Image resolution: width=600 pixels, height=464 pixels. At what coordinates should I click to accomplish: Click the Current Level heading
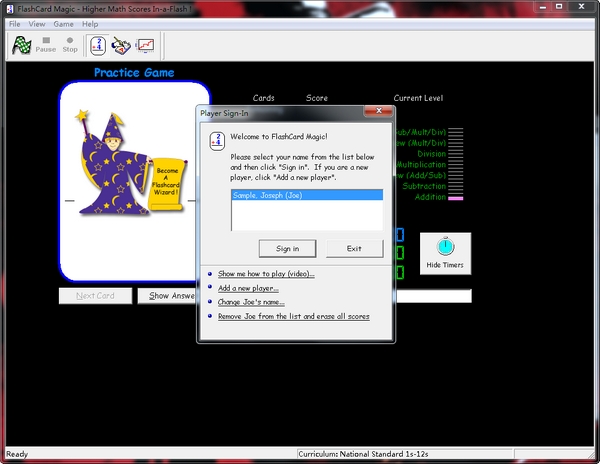click(x=418, y=98)
